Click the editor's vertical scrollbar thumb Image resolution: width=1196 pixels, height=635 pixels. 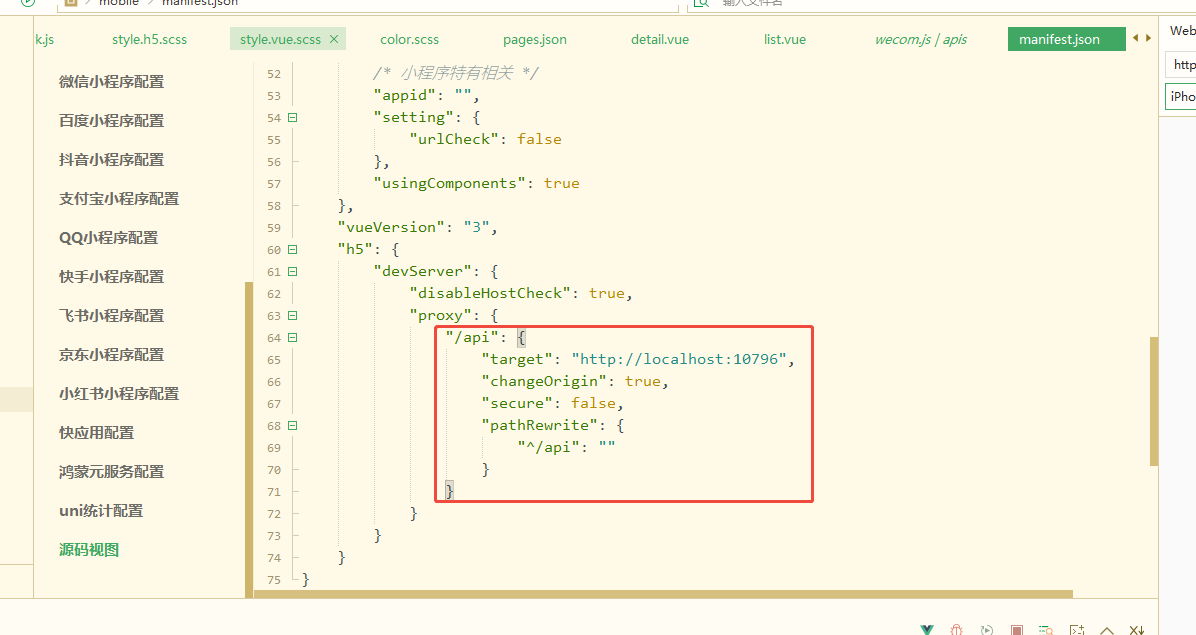click(1153, 400)
